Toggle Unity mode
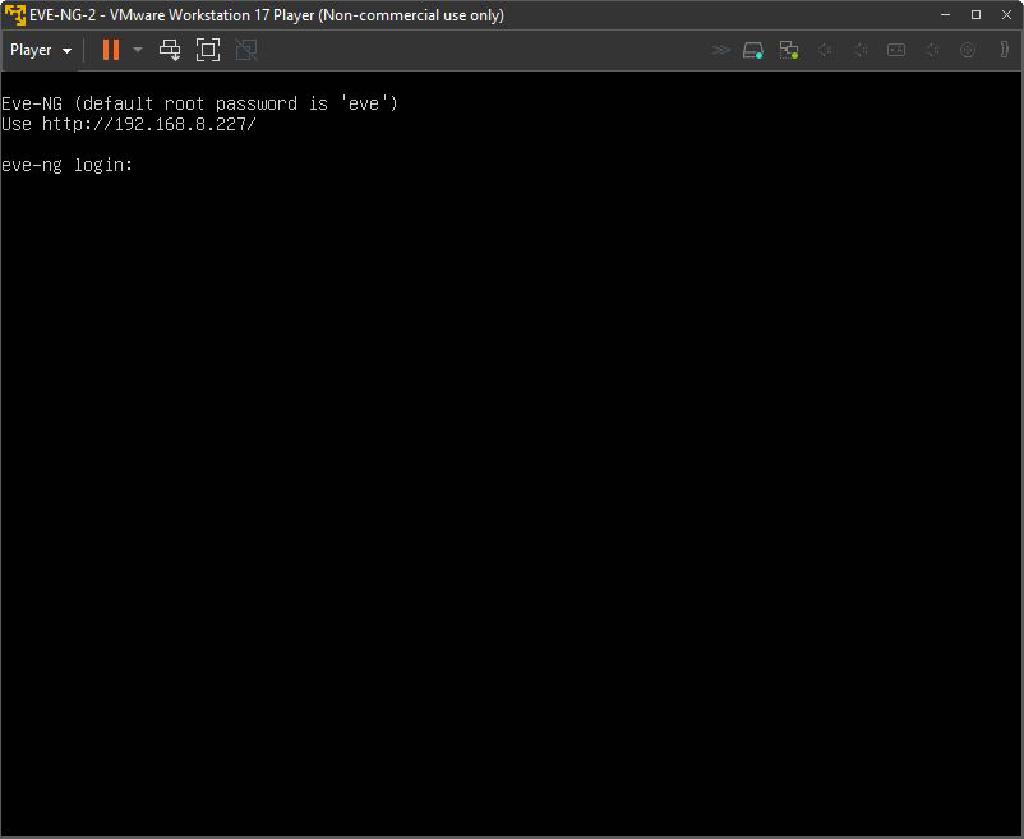Viewport: 1024px width, 839px height. 246,49
